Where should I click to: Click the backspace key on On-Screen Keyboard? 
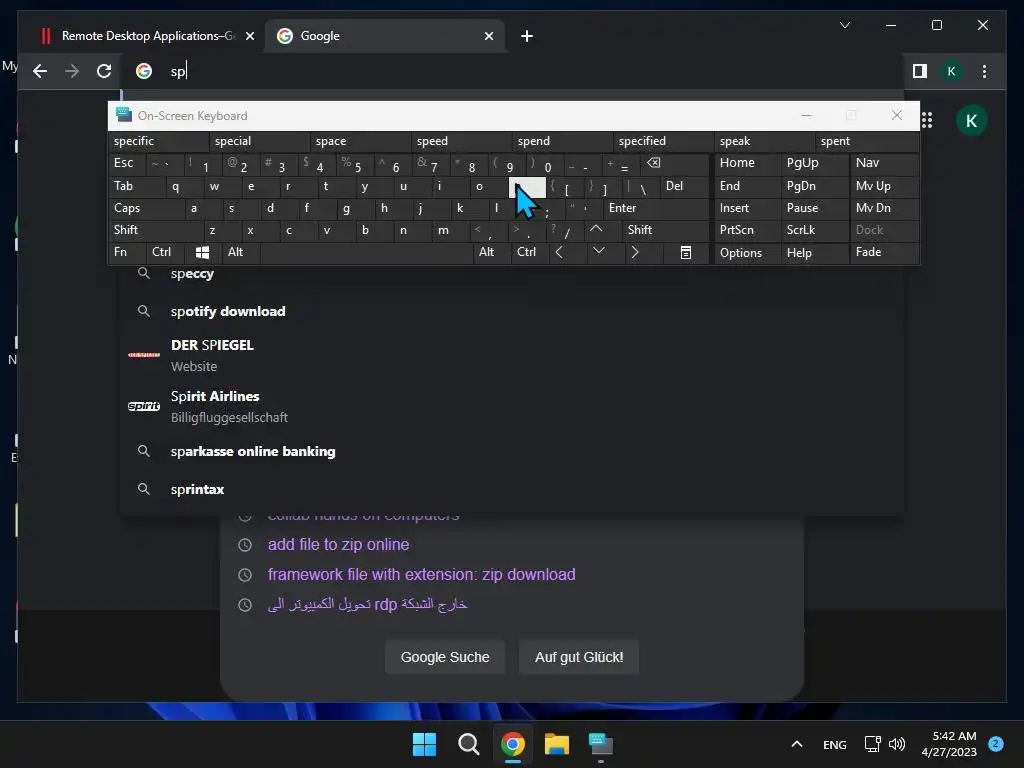point(654,163)
